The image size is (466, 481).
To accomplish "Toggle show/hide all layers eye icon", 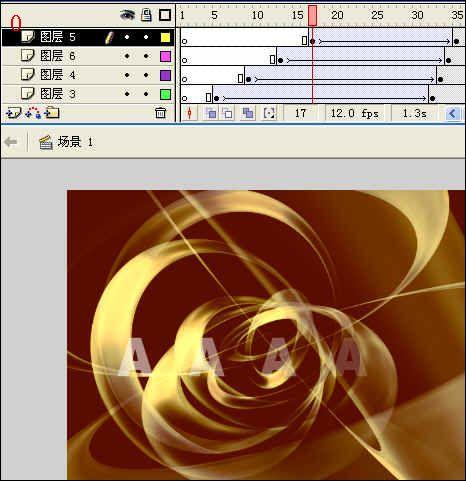I will tap(127, 15).
